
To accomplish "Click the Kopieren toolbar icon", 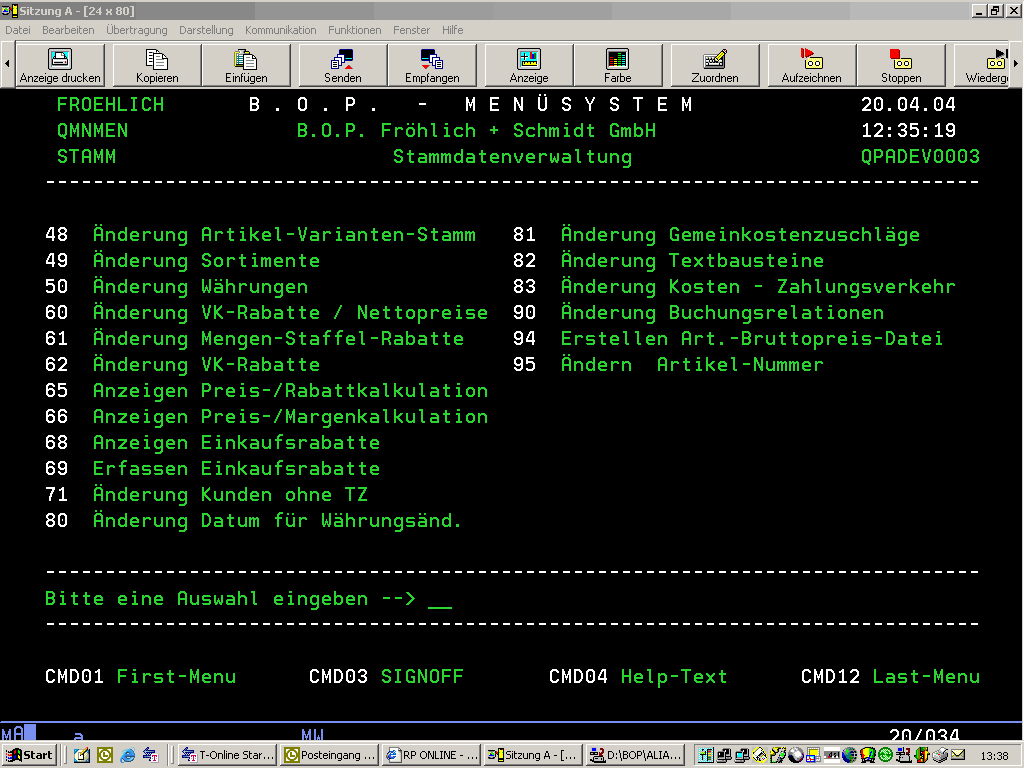I will click(157, 65).
